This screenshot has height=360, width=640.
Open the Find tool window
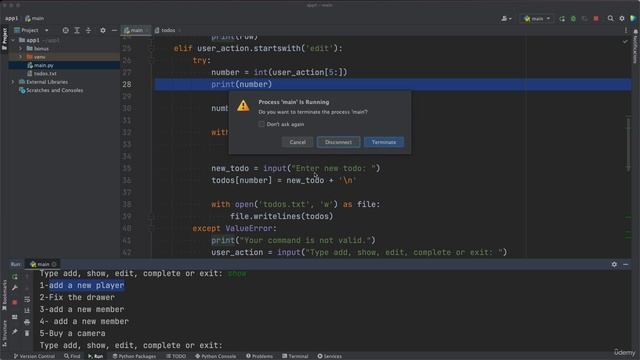[x=72, y=356]
